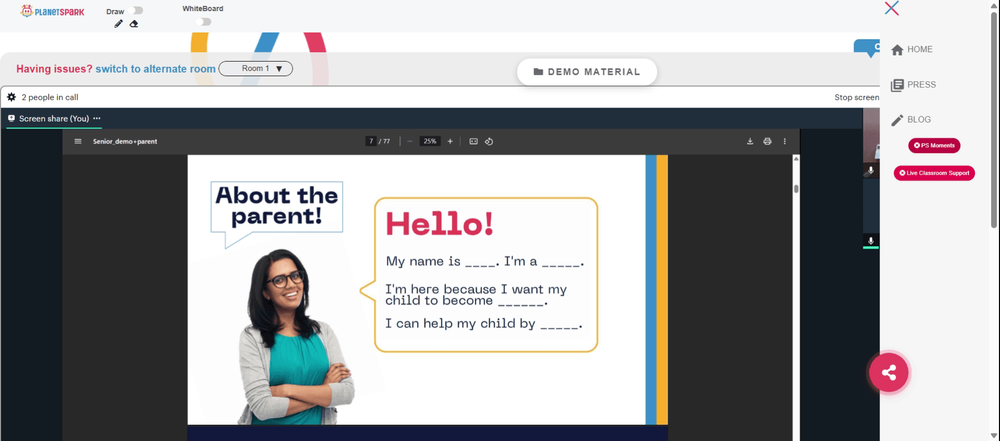Click the fit to page icon
This screenshot has height=441, width=1000.
coord(473,141)
